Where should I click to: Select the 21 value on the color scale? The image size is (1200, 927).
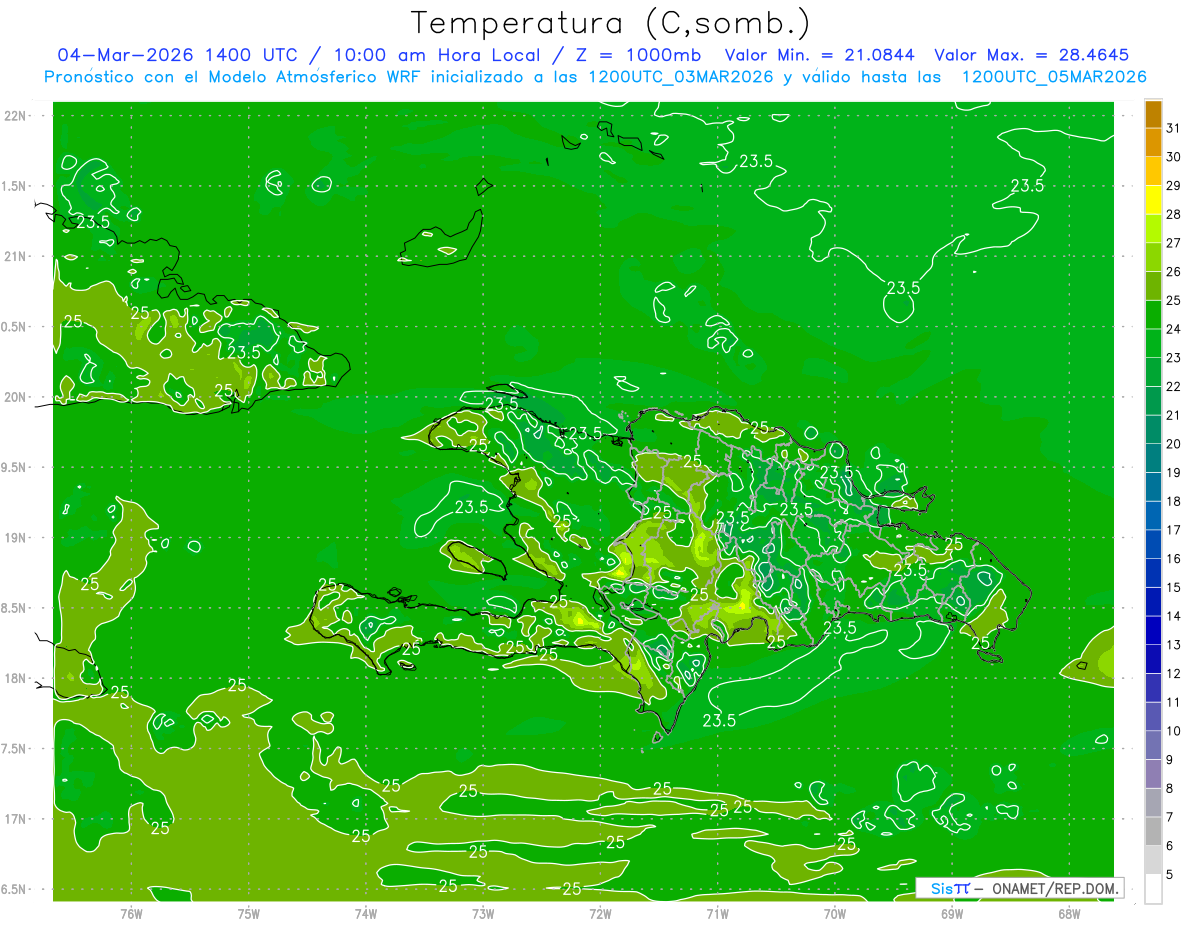pyautogui.click(x=1173, y=415)
